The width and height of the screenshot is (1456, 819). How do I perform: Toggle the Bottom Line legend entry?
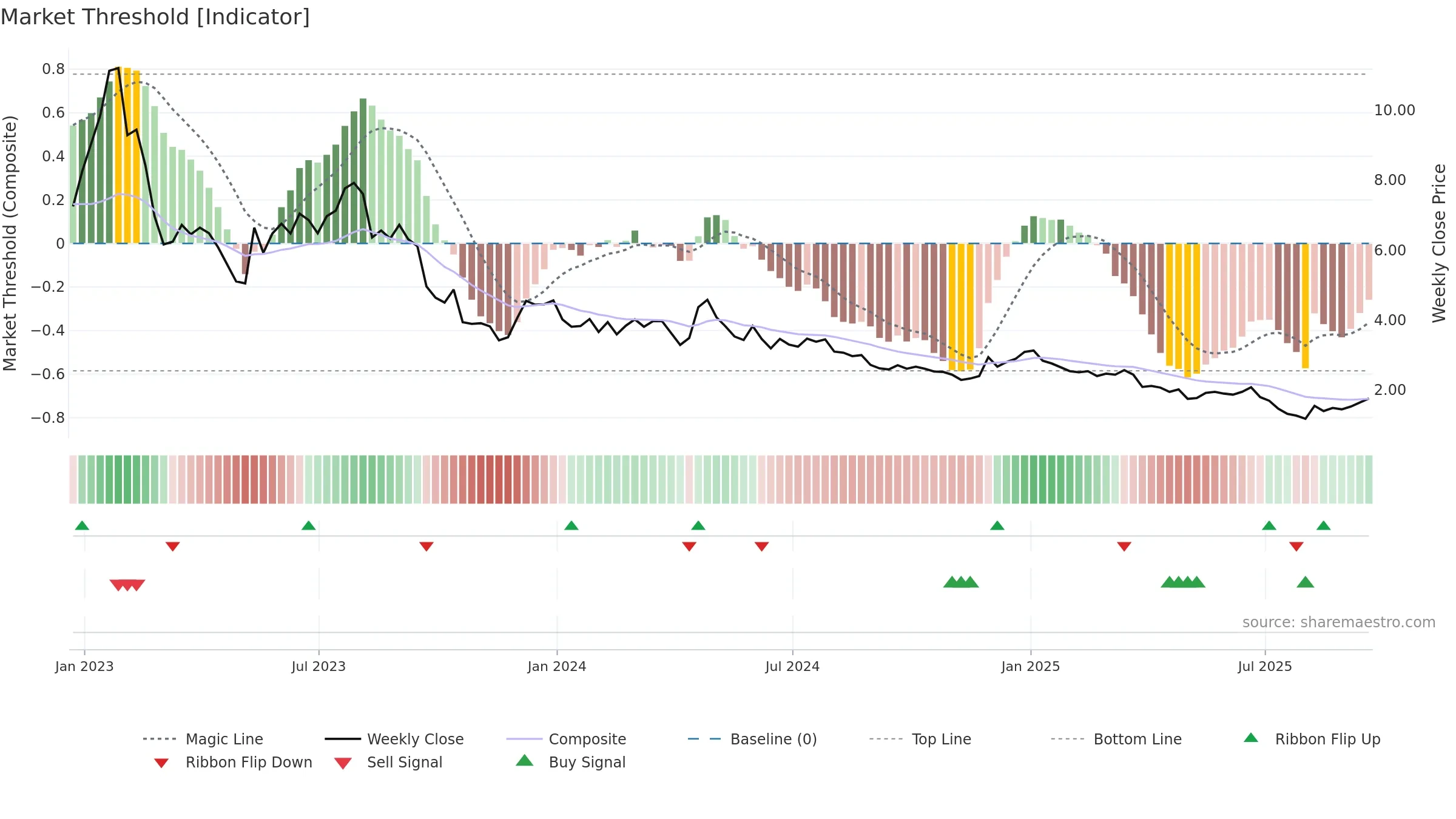1116,739
